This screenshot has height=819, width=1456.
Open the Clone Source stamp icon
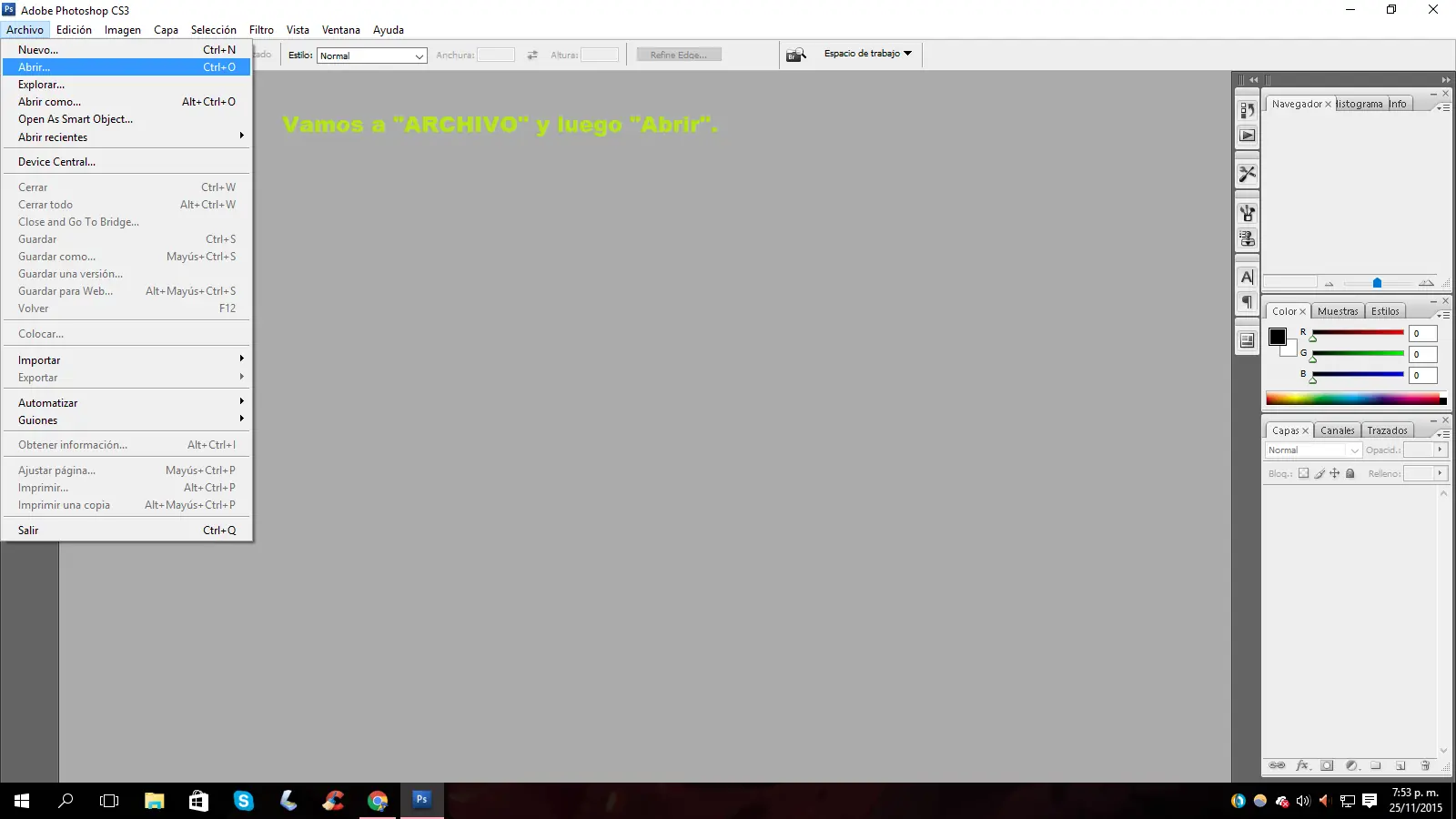(x=1247, y=238)
